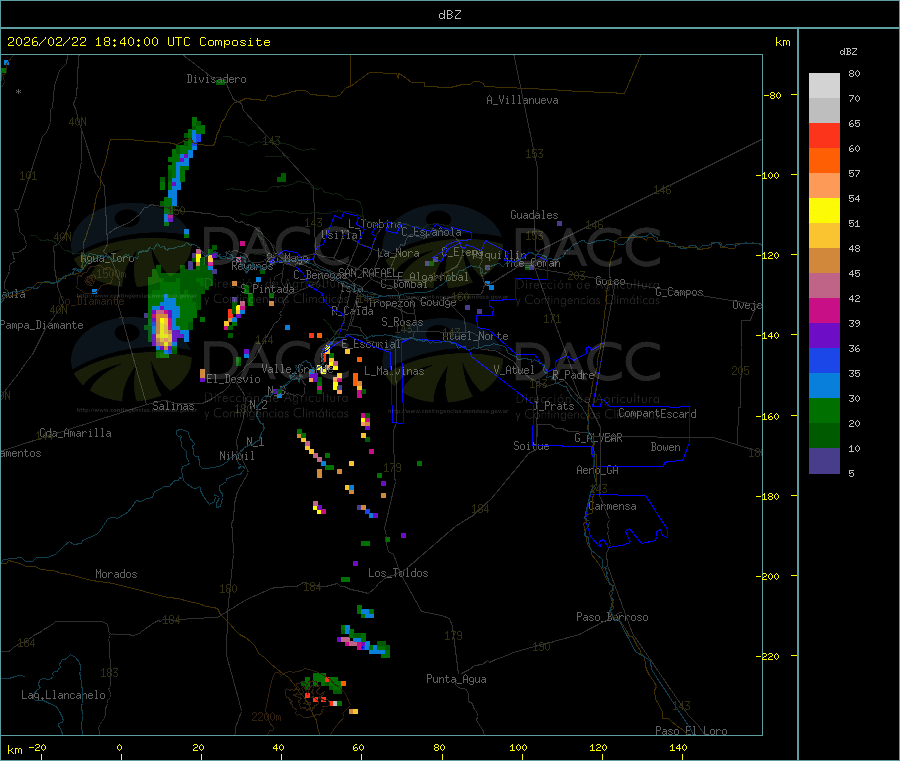Click the 'El_Desvio' place label
Screen dimensions: 900x761
point(233,379)
